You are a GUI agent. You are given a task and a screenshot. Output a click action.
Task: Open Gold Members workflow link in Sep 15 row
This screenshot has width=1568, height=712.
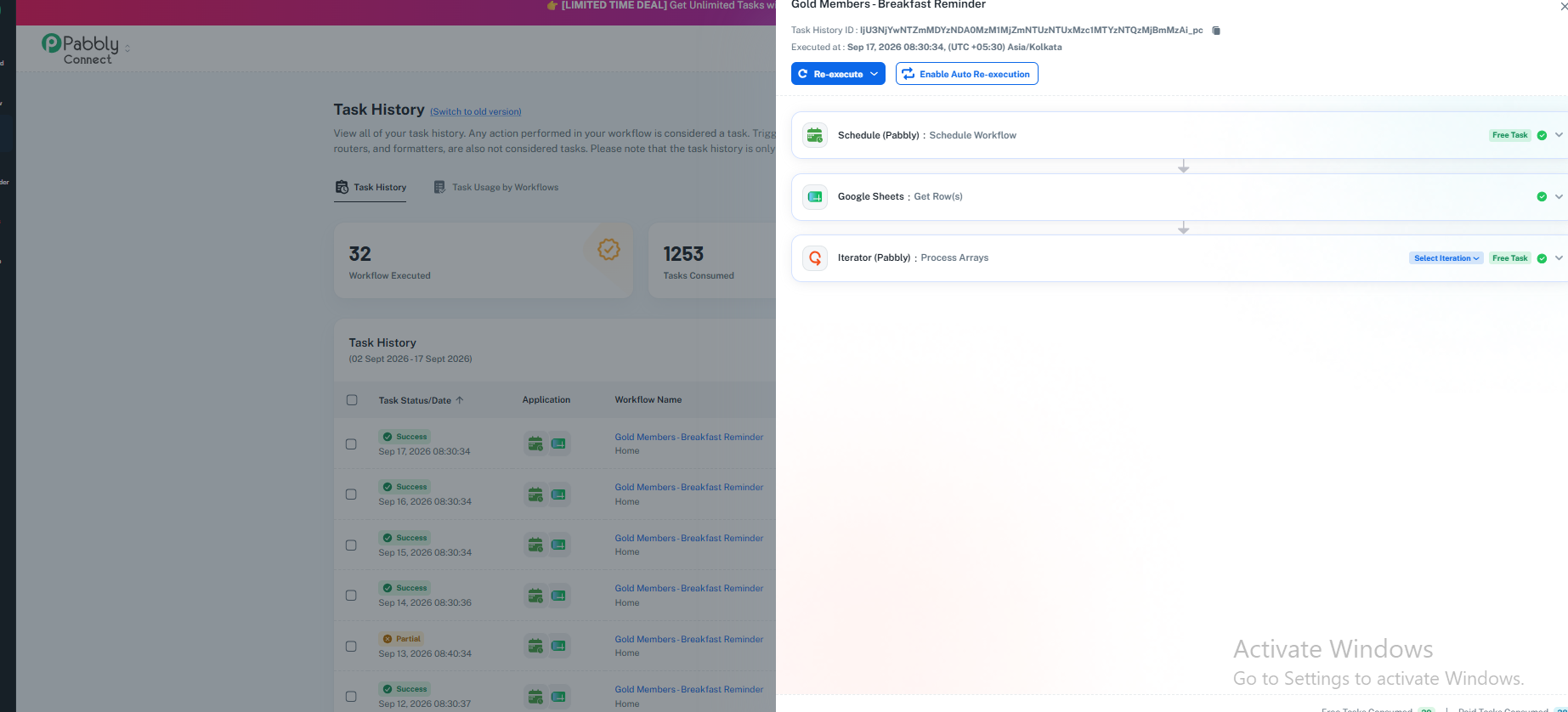pyautogui.click(x=689, y=538)
